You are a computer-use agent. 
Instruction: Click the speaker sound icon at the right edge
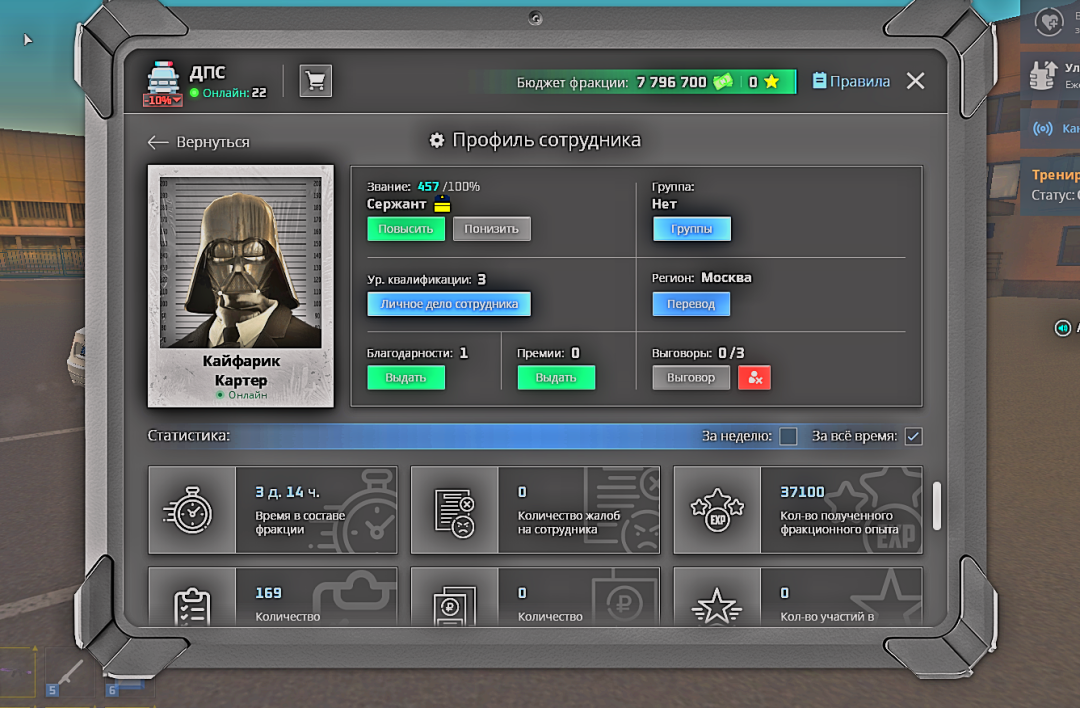coord(1063,329)
